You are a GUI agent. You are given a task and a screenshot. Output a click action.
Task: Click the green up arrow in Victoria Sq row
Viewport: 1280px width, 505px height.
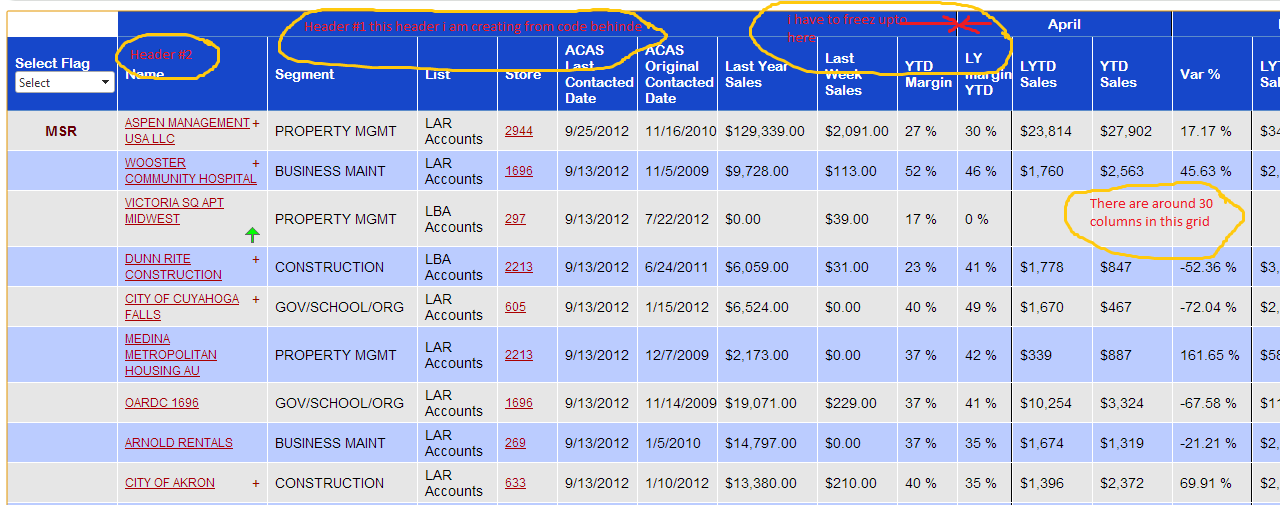tap(252, 235)
